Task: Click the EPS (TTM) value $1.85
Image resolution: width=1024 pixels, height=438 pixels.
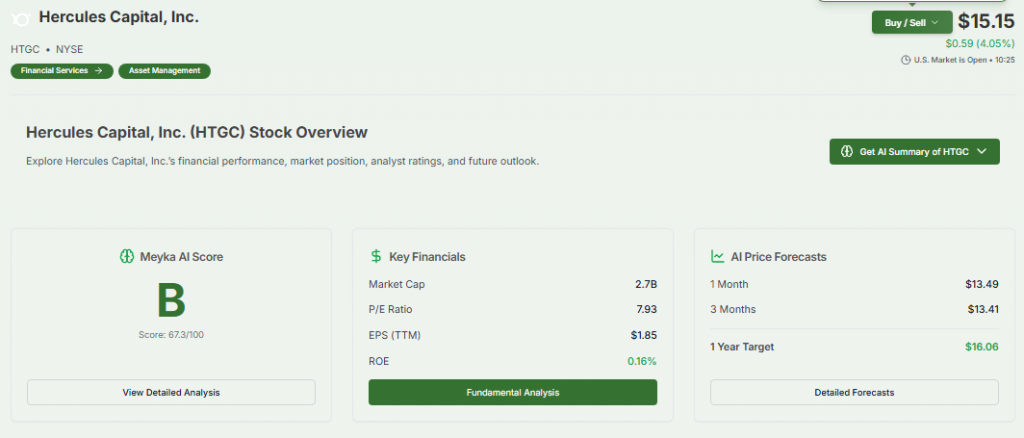Action: tap(643, 335)
